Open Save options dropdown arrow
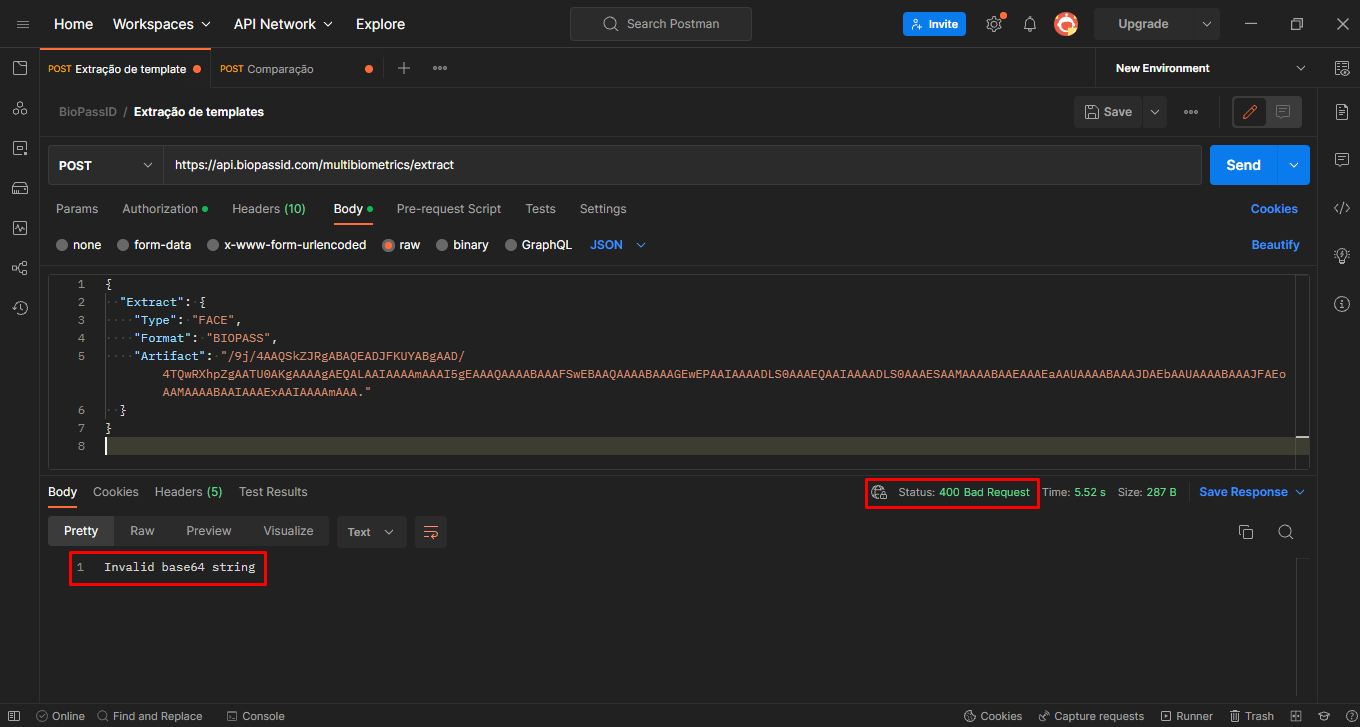1360x727 pixels. point(1155,112)
